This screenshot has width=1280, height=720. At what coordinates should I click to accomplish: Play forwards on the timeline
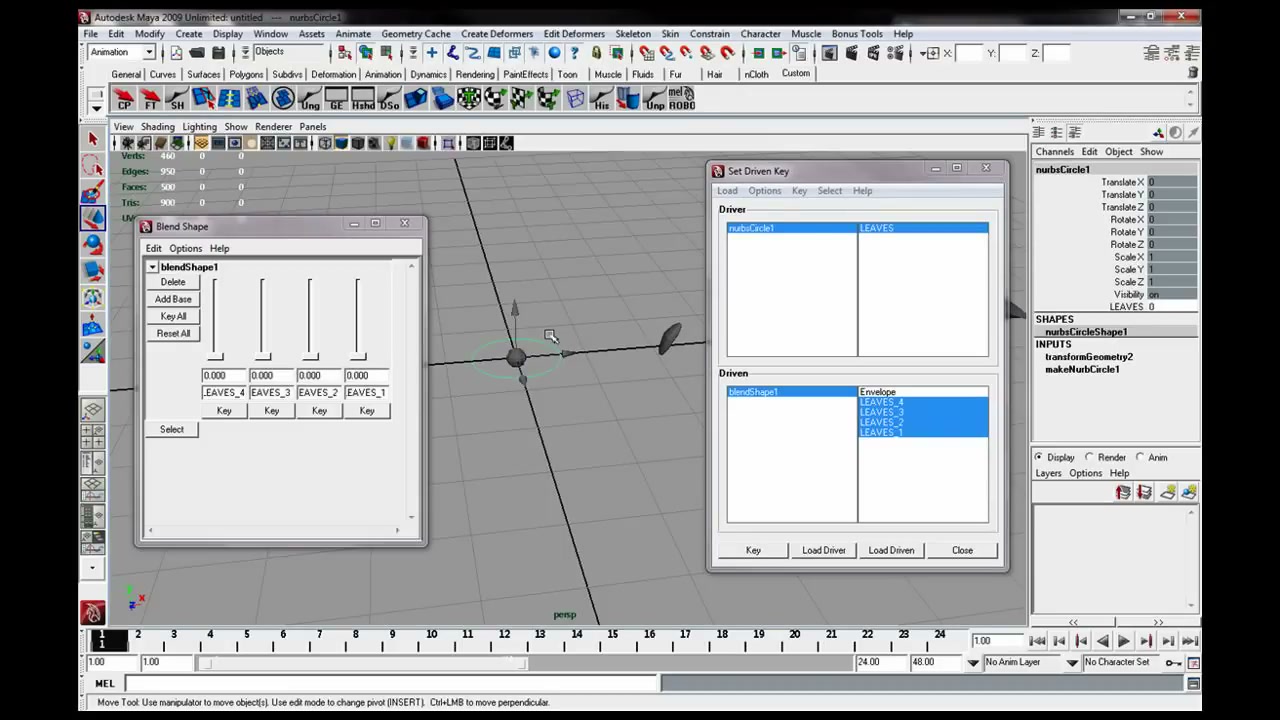(x=1124, y=641)
